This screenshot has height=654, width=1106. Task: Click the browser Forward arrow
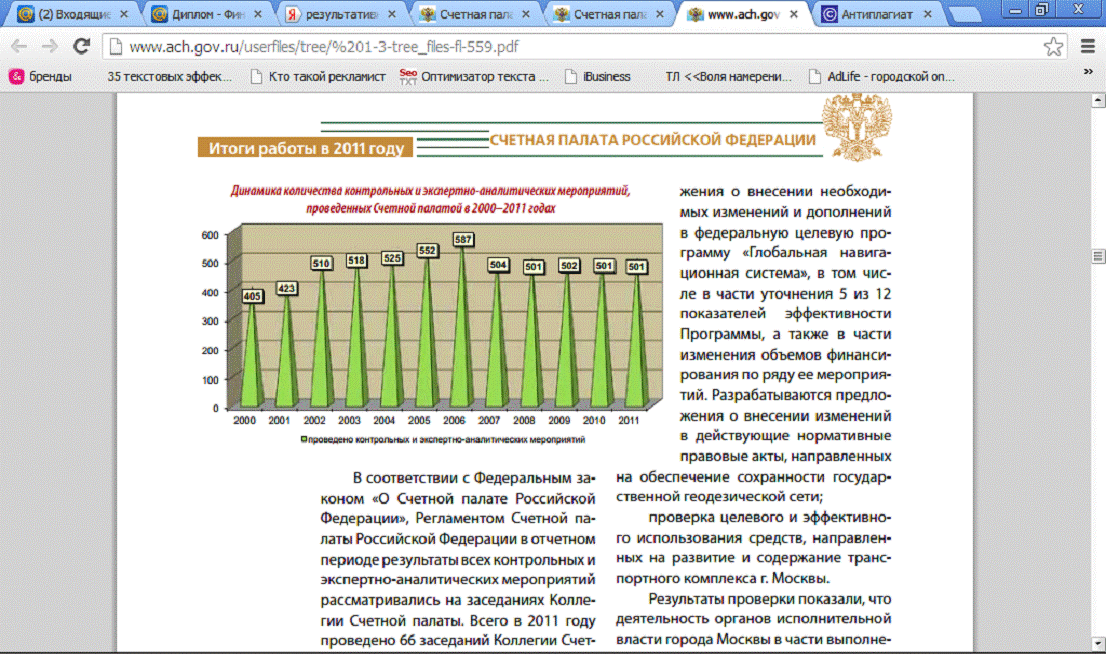pyautogui.click(x=48, y=47)
